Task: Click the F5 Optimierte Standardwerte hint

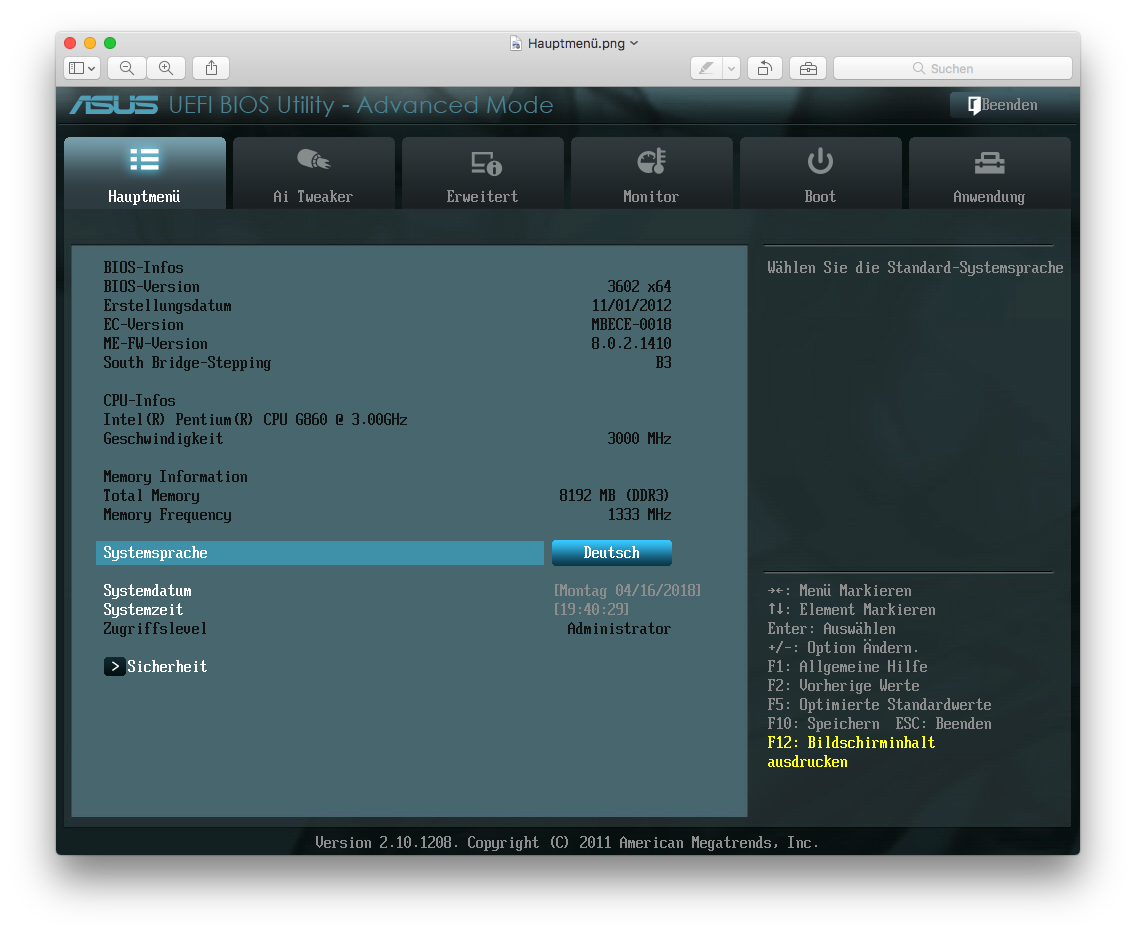Action: (x=879, y=705)
